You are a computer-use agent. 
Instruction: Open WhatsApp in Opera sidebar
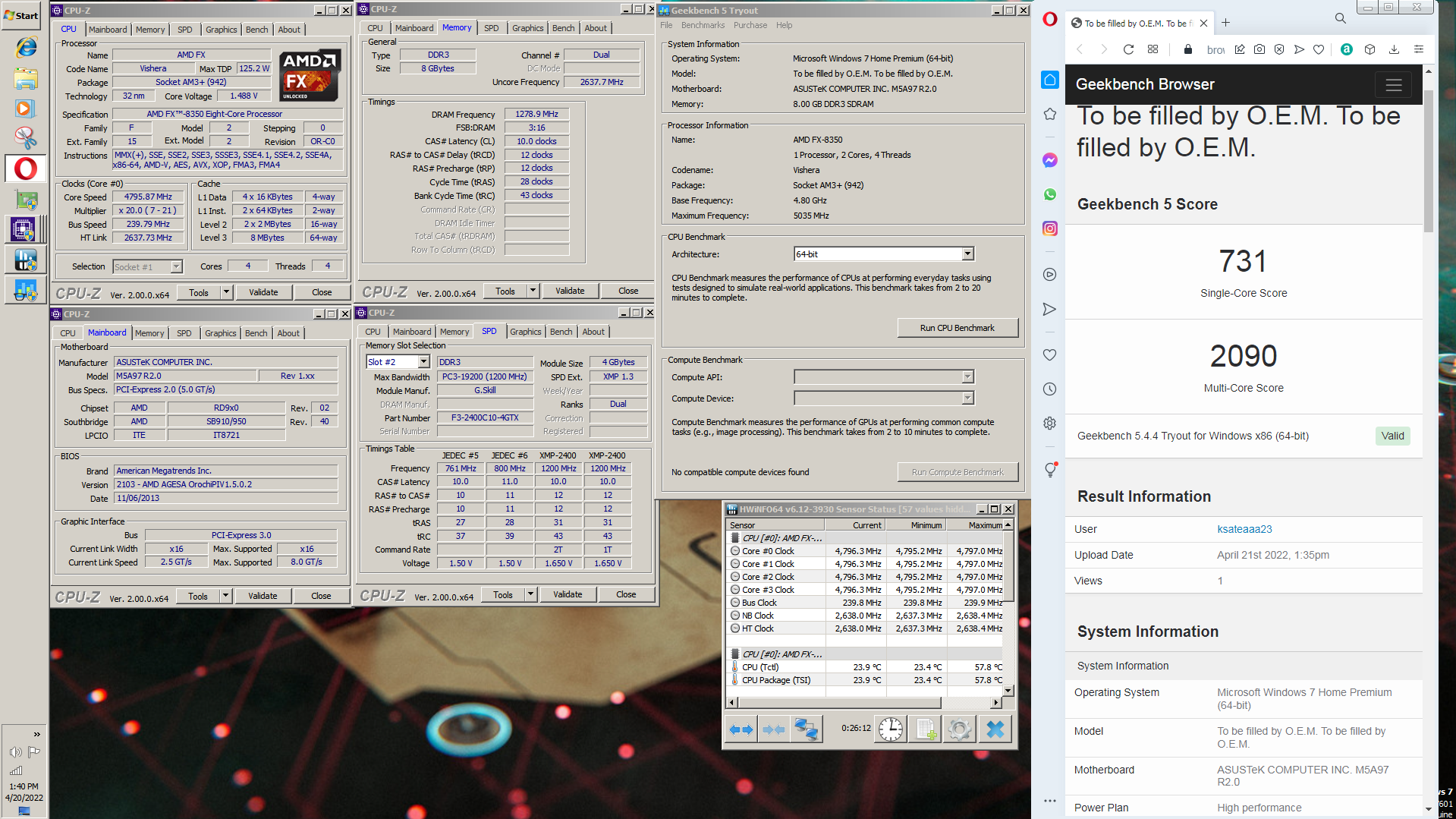click(x=1050, y=194)
